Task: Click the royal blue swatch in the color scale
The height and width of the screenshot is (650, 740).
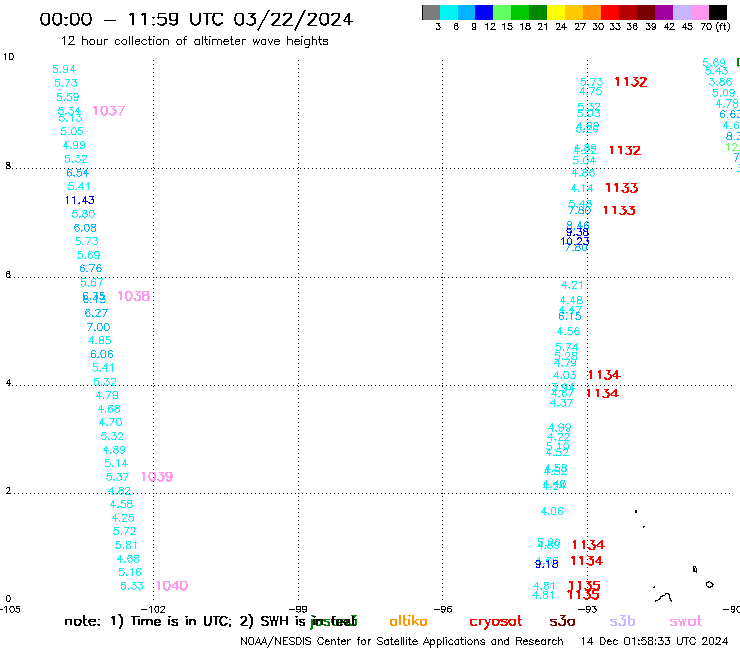Action: pyautogui.click(x=484, y=12)
